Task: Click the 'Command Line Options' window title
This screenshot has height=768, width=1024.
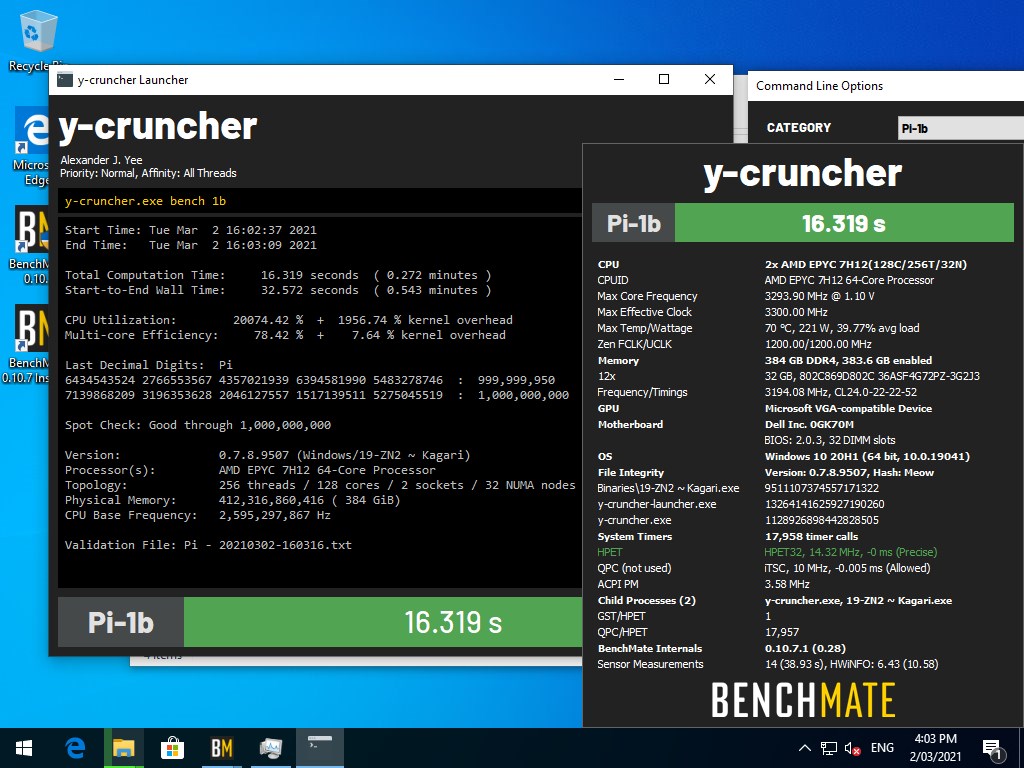Action: [819, 86]
